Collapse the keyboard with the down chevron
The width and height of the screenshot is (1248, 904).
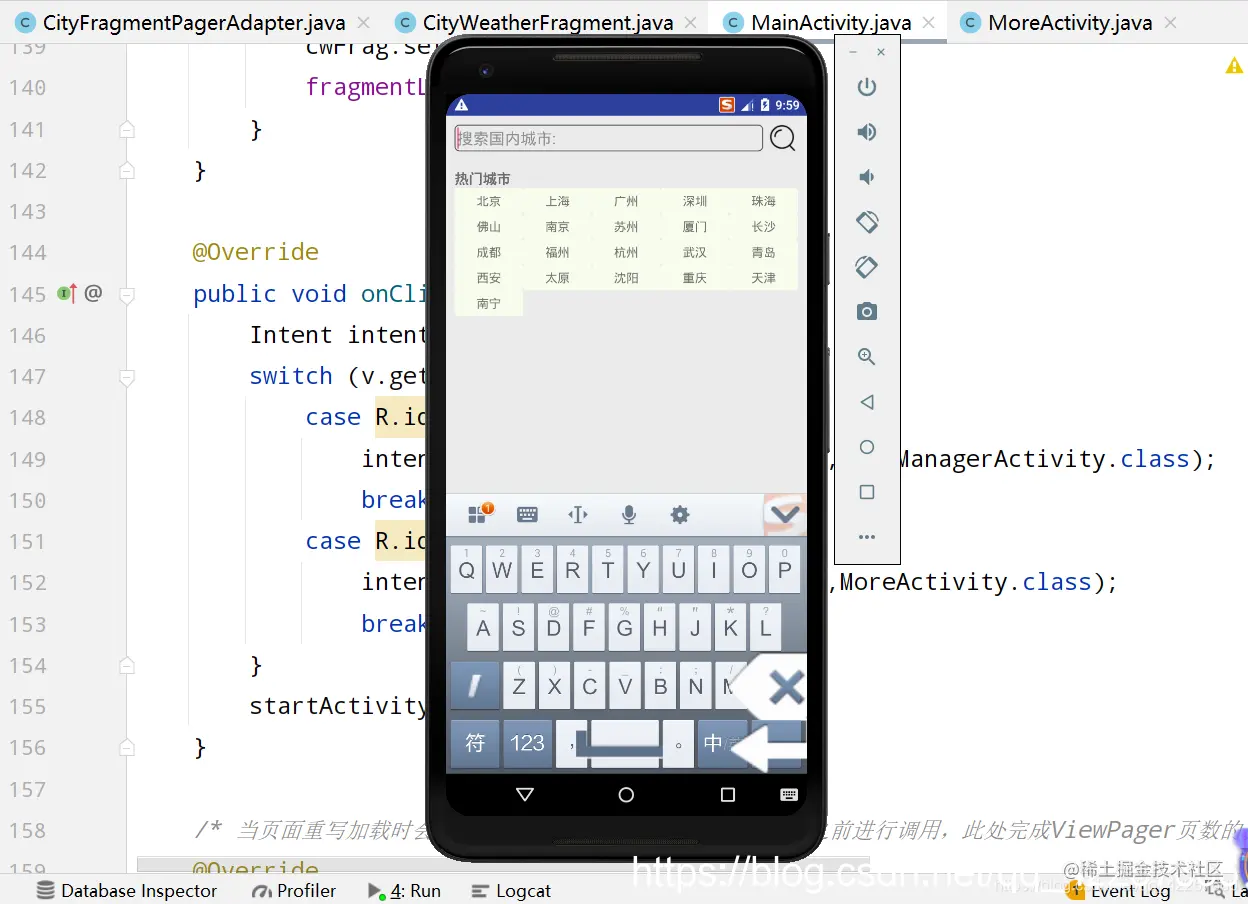tap(784, 514)
